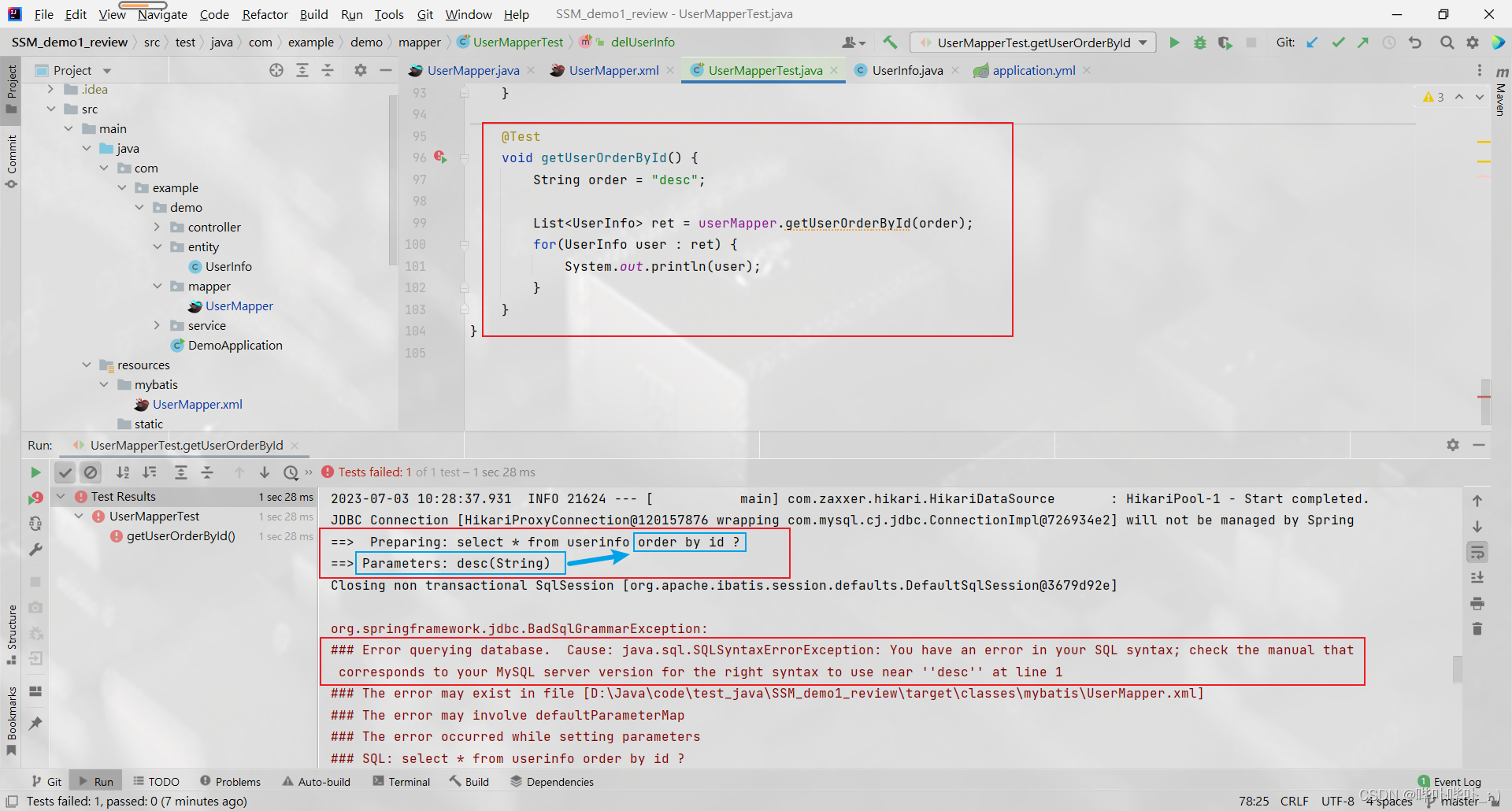Toggle Commit tool window stripe button

11,161
